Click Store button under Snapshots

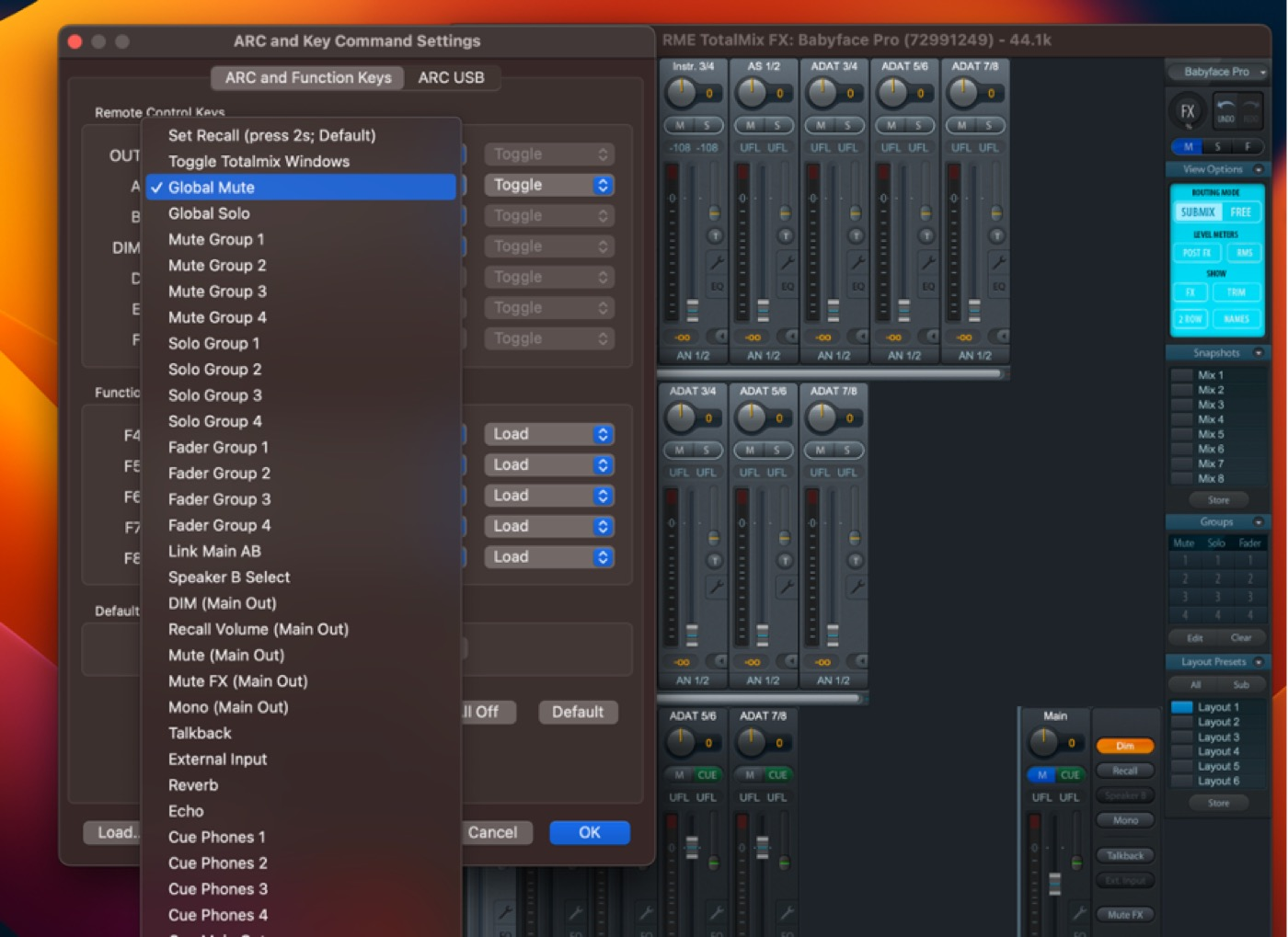pyautogui.click(x=1218, y=500)
